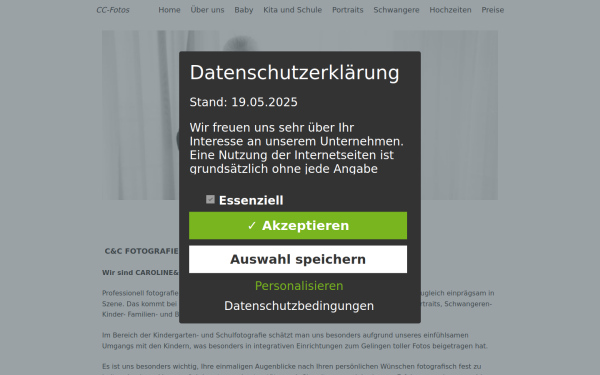Click the privacy intro paragraph in dialog

(x=297, y=148)
